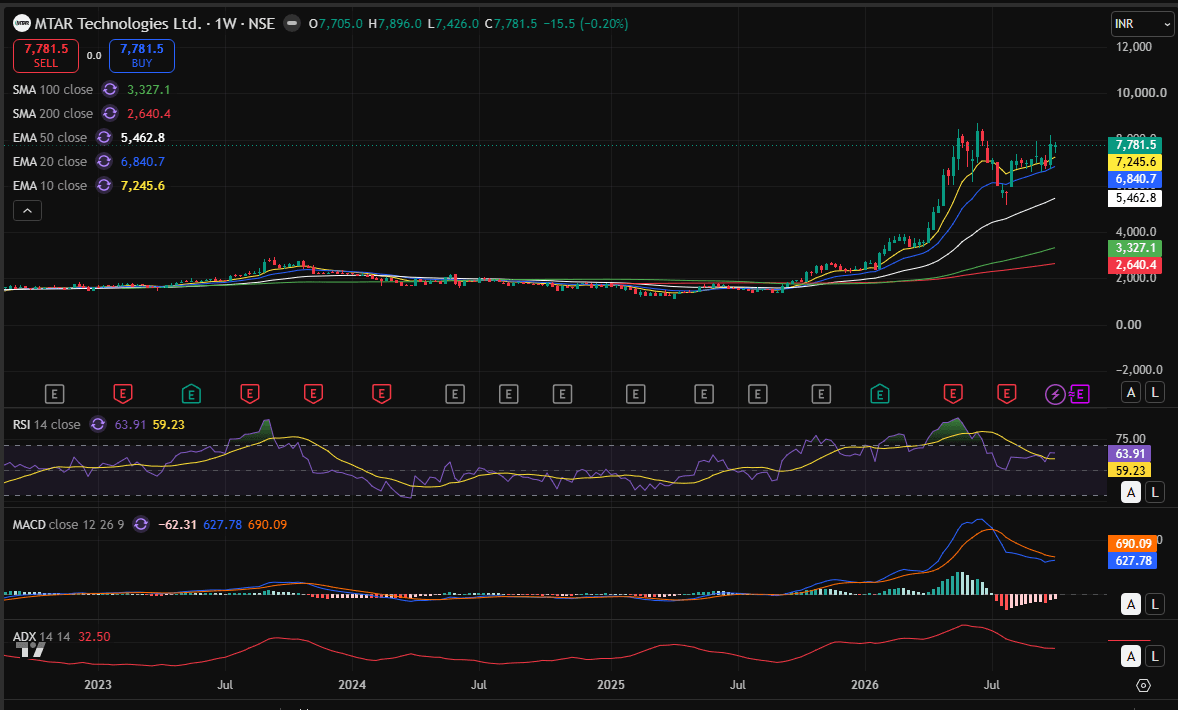
Task: Click the purple refresh icon beside EMA 20 close
Action: pos(104,162)
